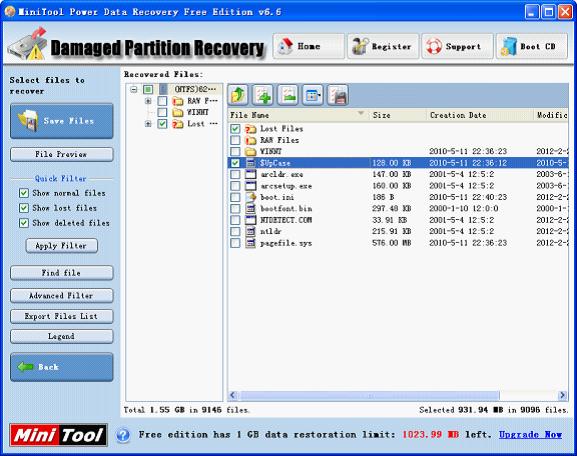Click the RAW Files folder icon in list
Screen dimensions: 577x456
[x=251, y=140]
